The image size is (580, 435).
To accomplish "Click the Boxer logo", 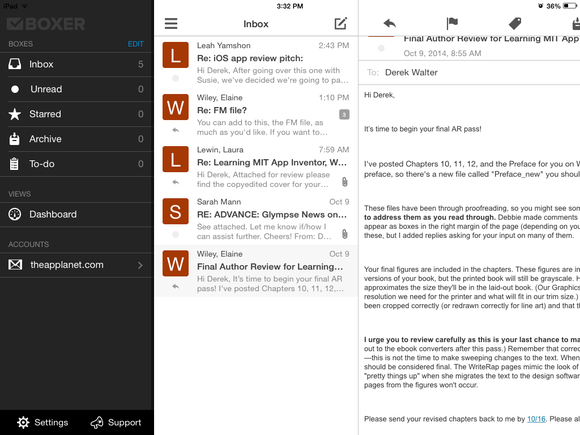I will pos(46,24).
